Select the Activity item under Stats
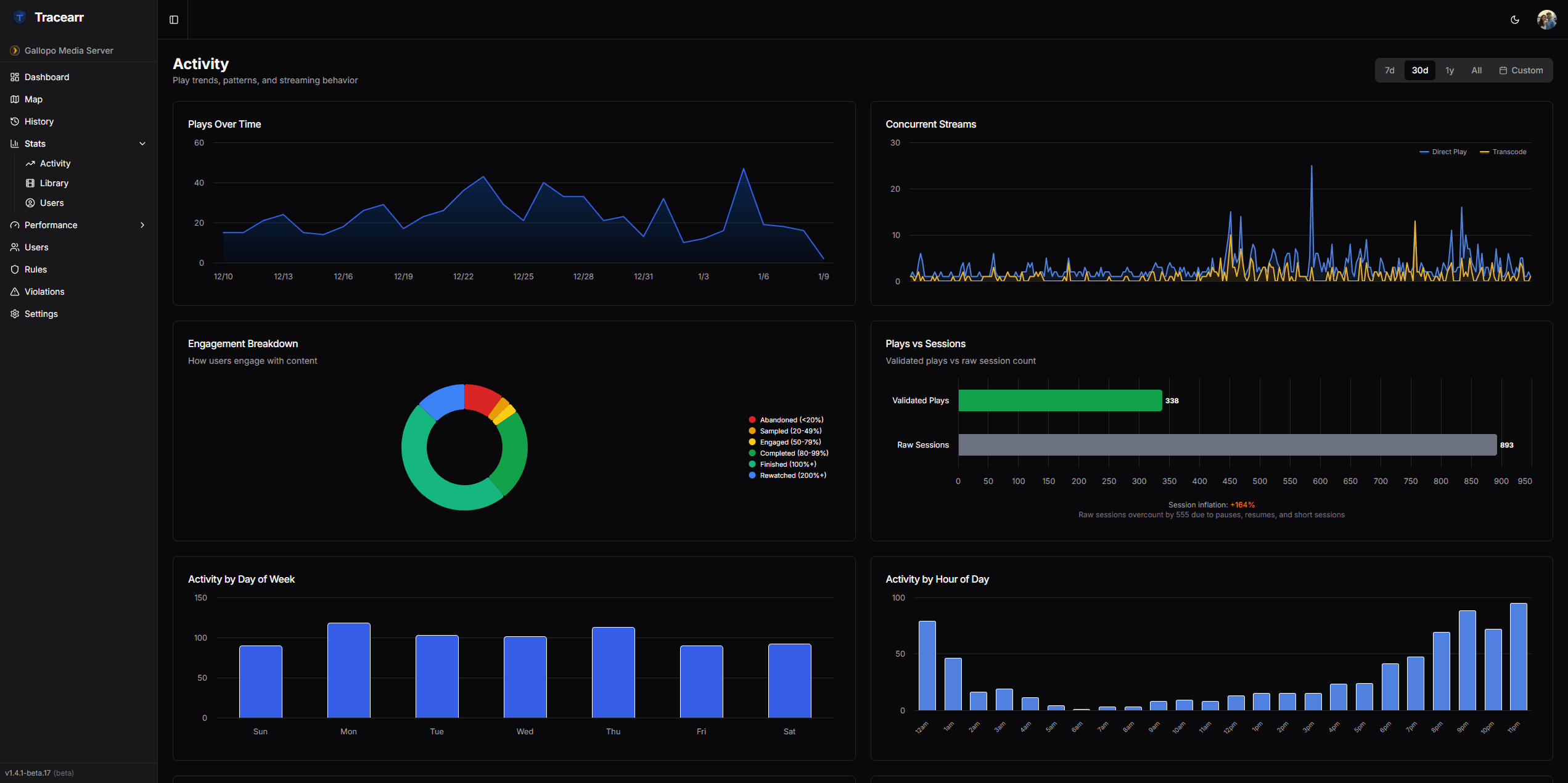Image resolution: width=1568 pixels, height=783 pixels. [55, 163]
